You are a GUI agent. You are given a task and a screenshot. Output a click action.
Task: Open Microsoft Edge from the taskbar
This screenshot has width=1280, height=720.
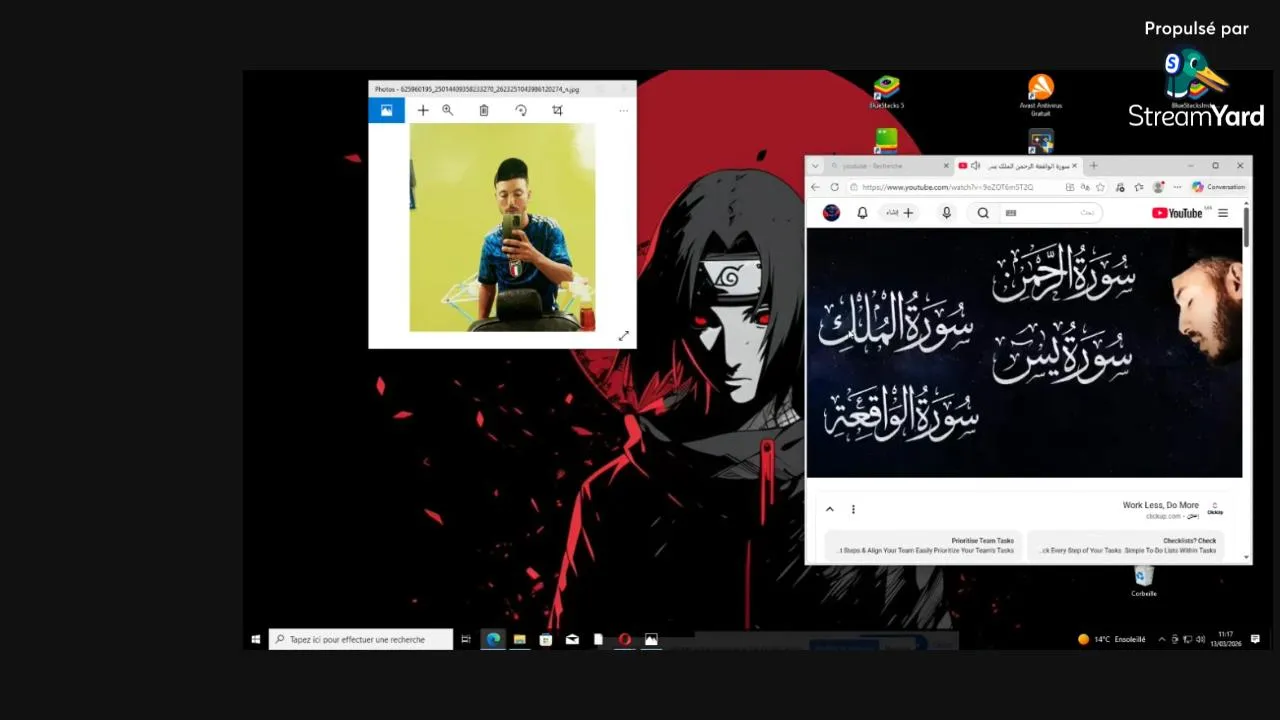point(494,639)
